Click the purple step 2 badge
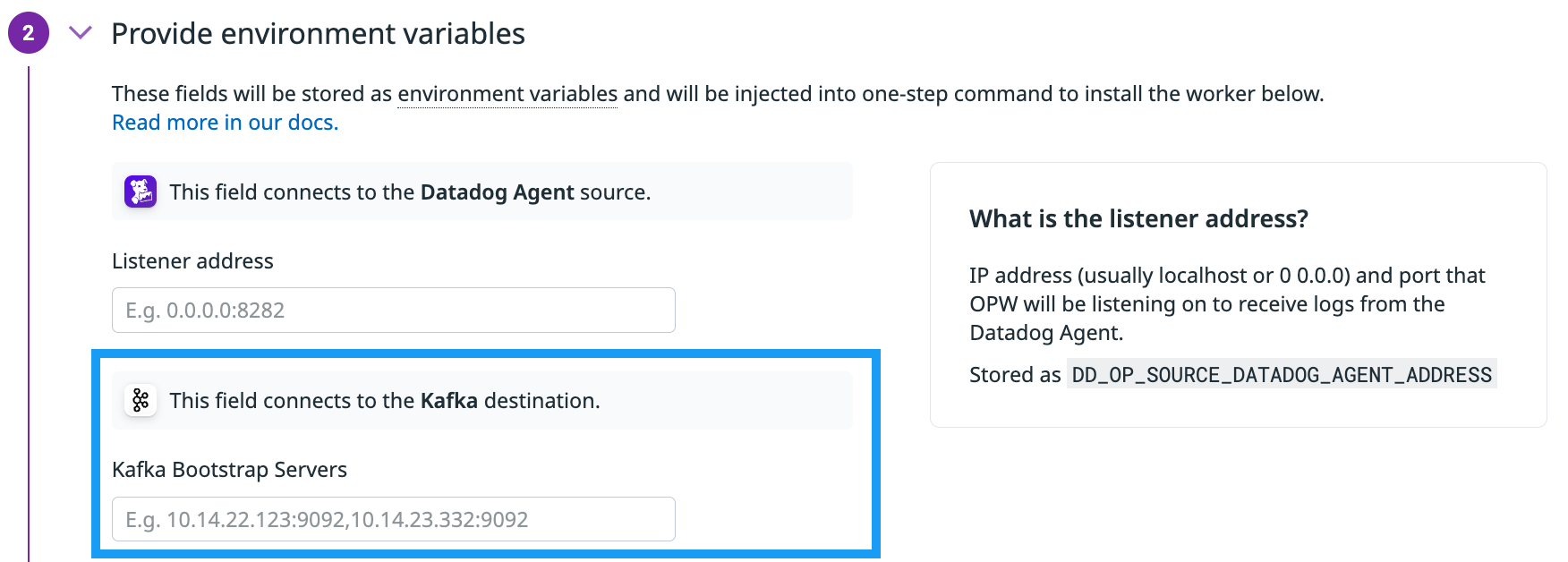This screenshot has width=1568, height=562. pyautogui.click(x=29, y=33)
